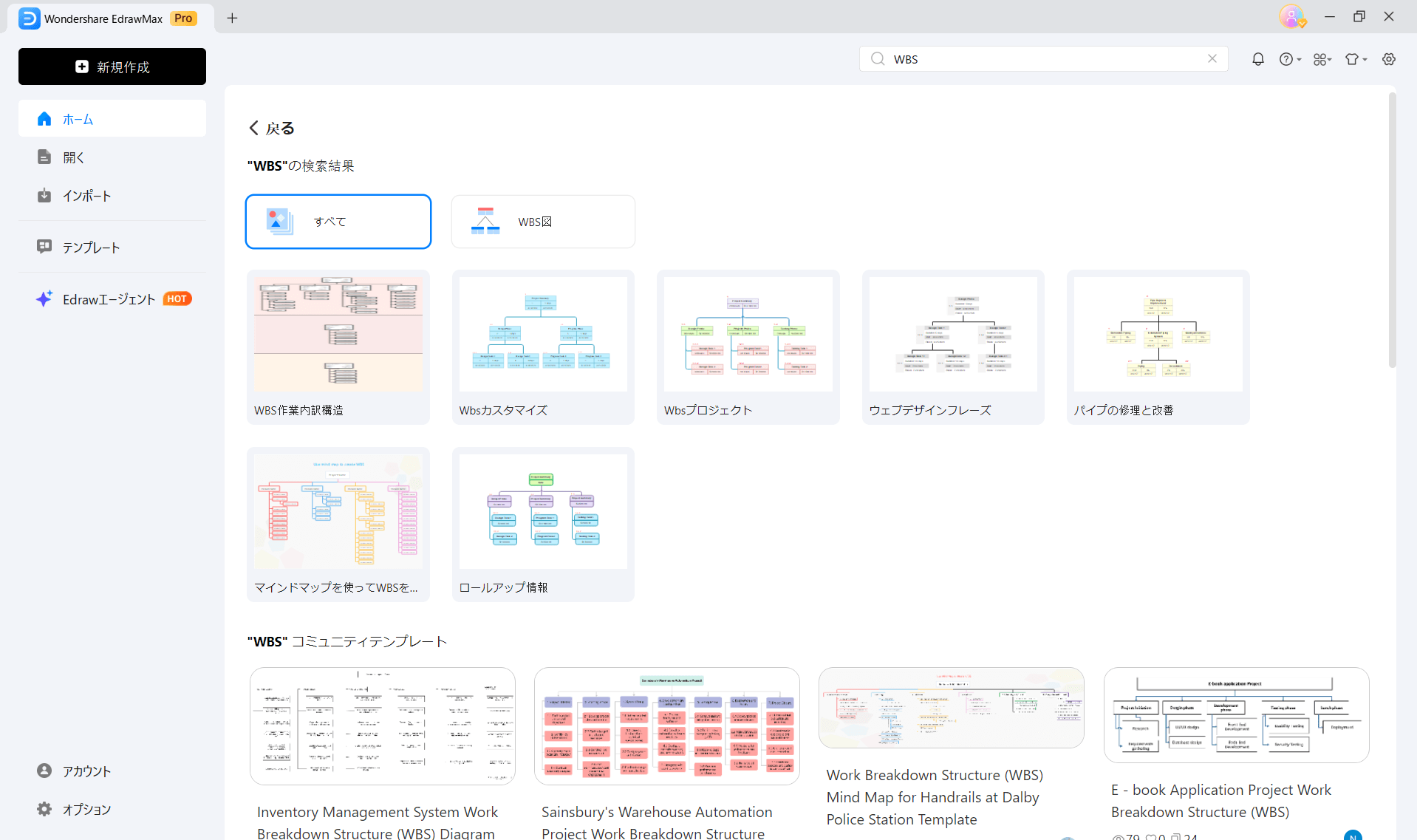Open the Wbsプロジェクト template thumbnail

click(x=748, y=335)
